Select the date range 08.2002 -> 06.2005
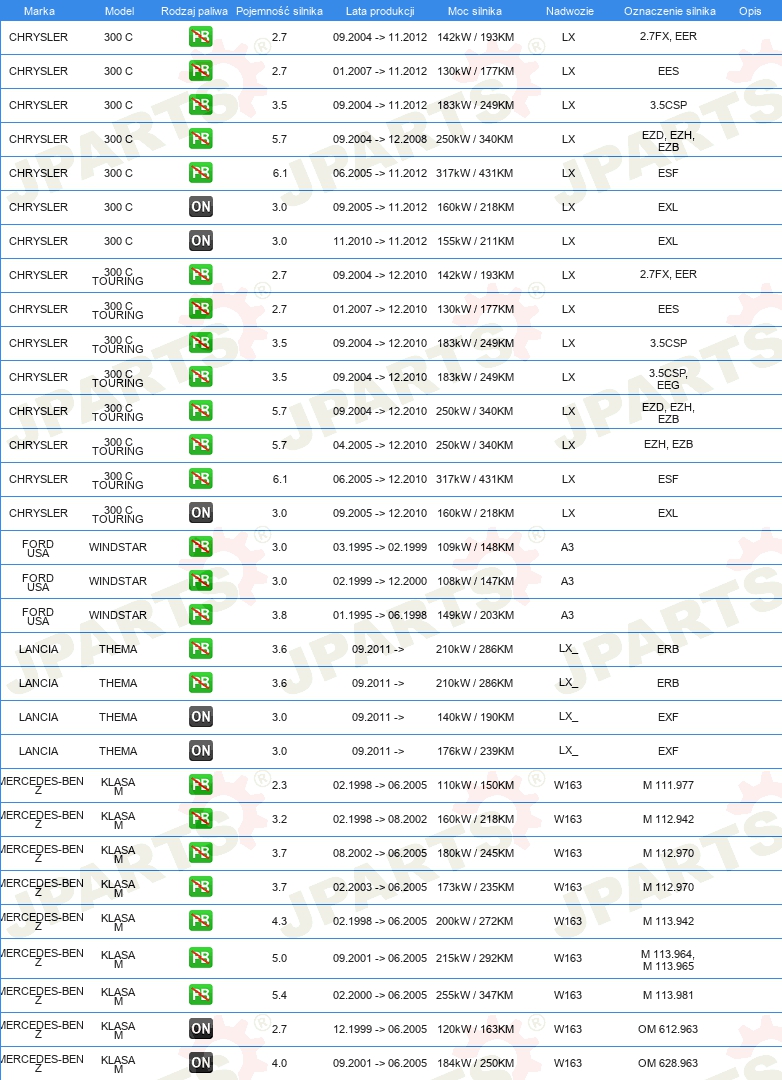 click(x=380, y=853)
